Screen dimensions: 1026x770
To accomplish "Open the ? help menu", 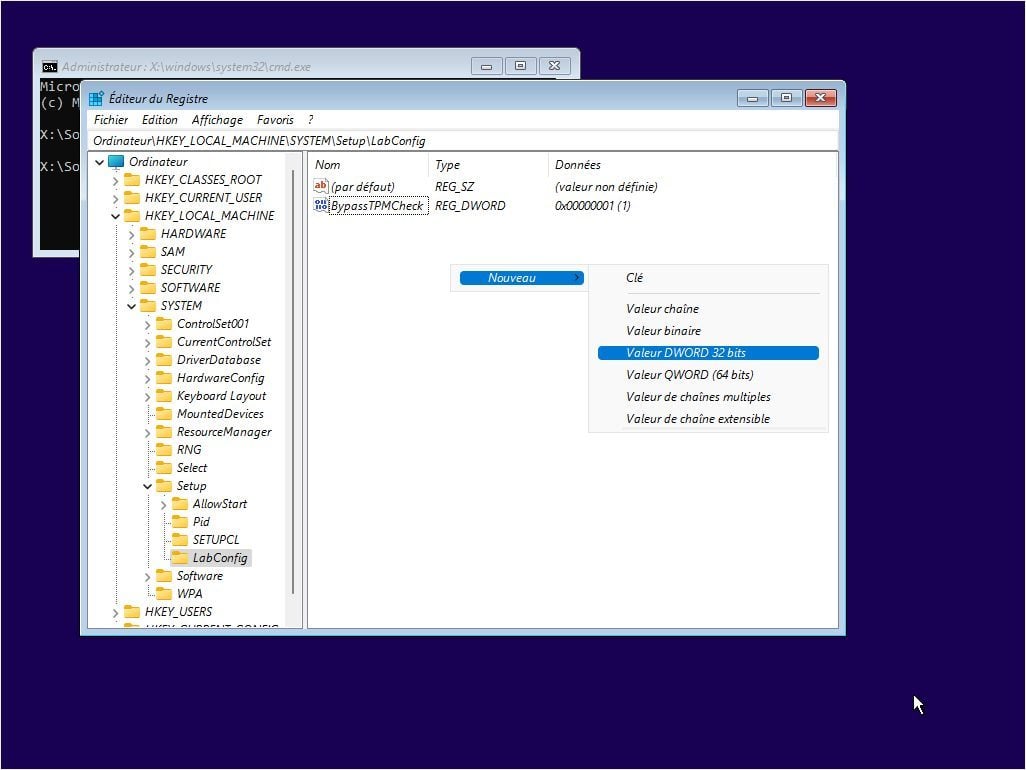I will (x=311, y=120).
